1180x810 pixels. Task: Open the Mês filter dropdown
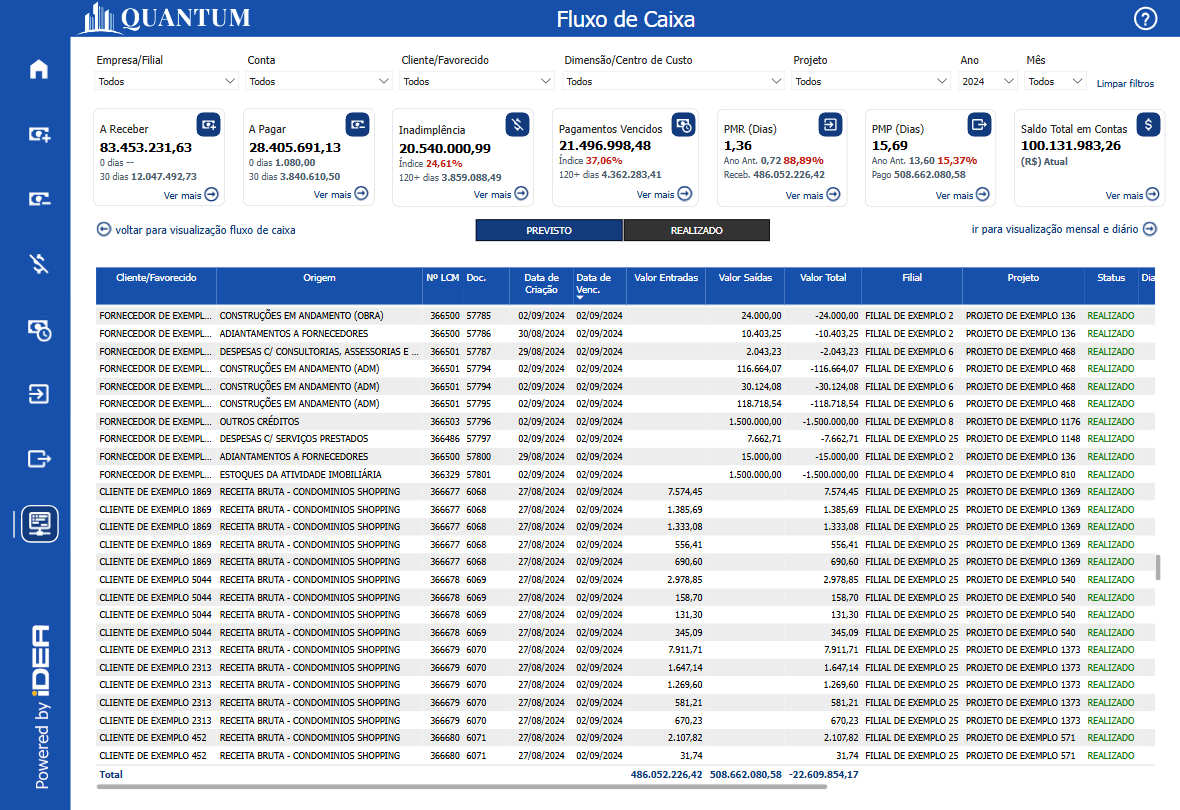coord(1055,81)
